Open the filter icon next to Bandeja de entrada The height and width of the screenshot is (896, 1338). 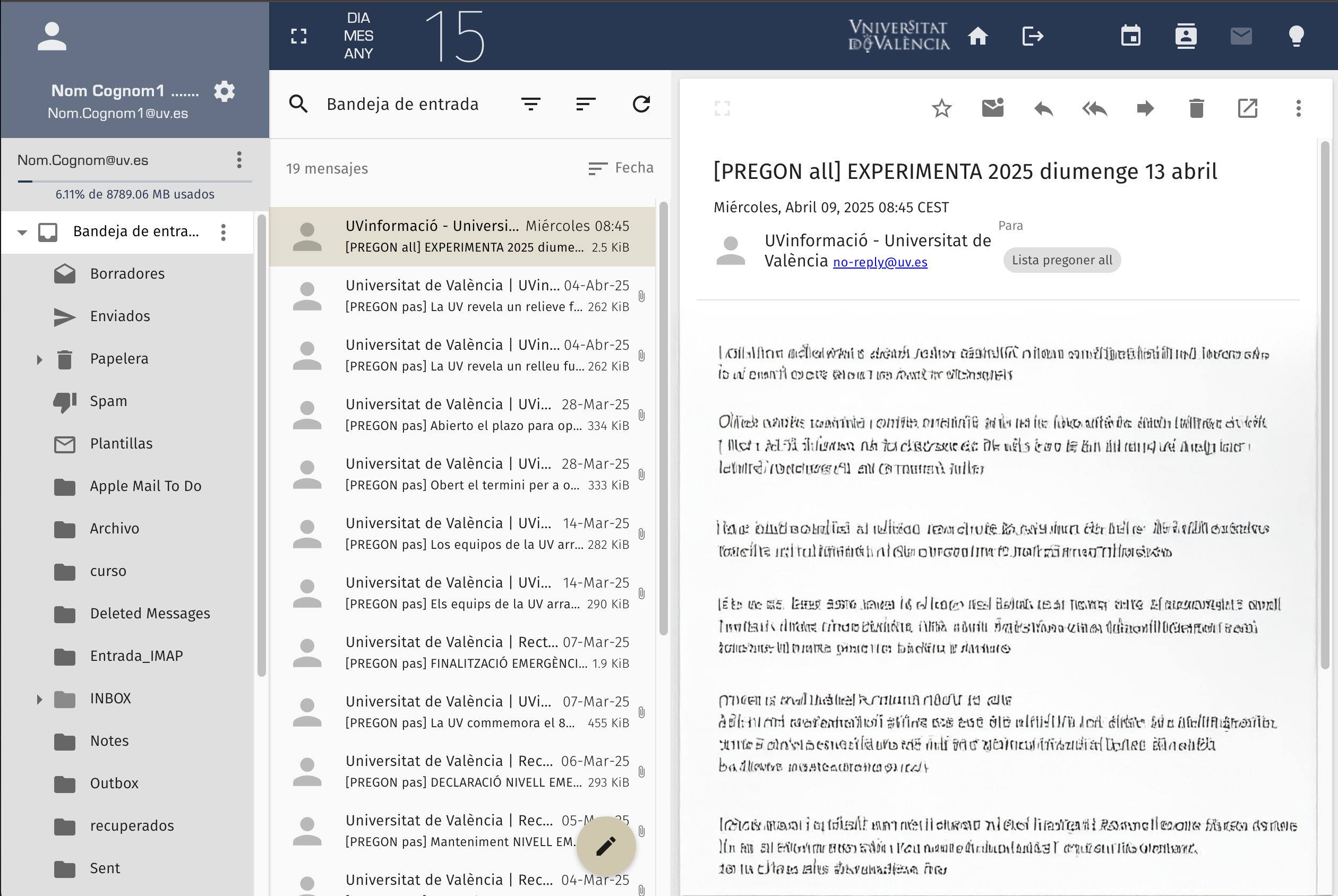click(x=530, y=104)
